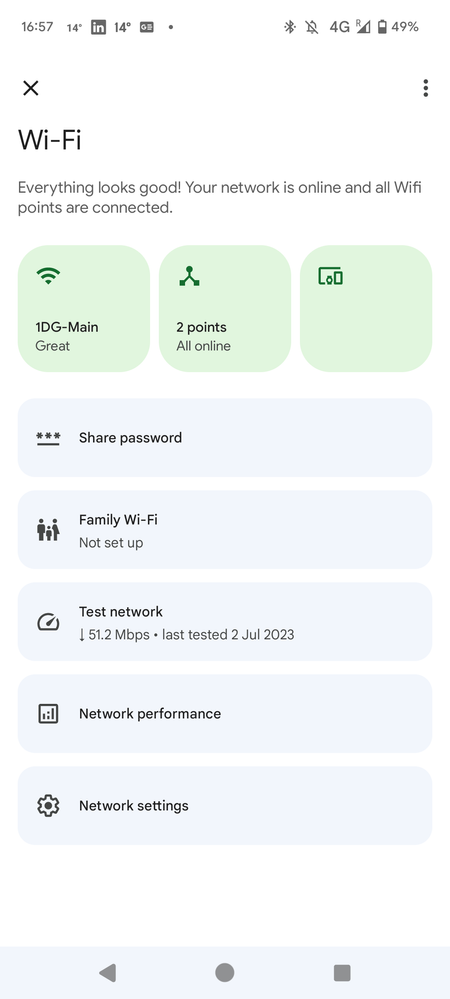The width and height of the screenshot is (450, 999).
Task: Run Test network speed check
Action: (225, 621)
